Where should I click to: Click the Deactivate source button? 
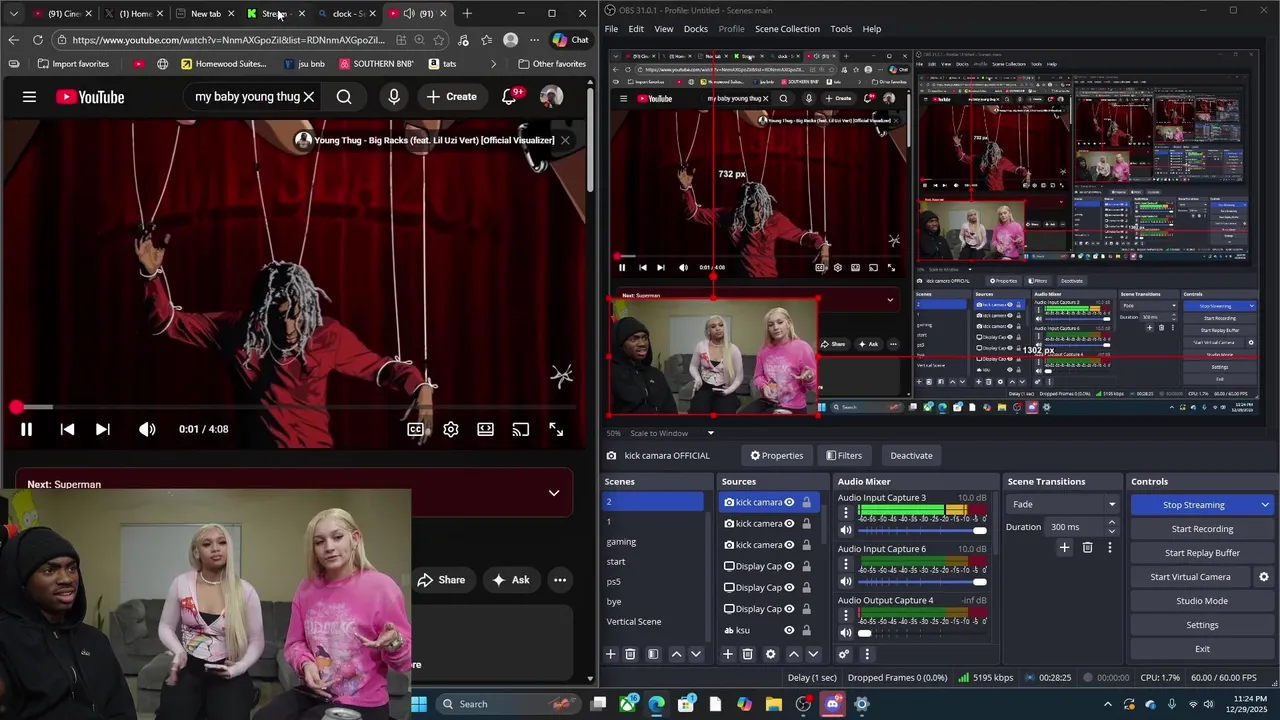click(x=911, y=455)
